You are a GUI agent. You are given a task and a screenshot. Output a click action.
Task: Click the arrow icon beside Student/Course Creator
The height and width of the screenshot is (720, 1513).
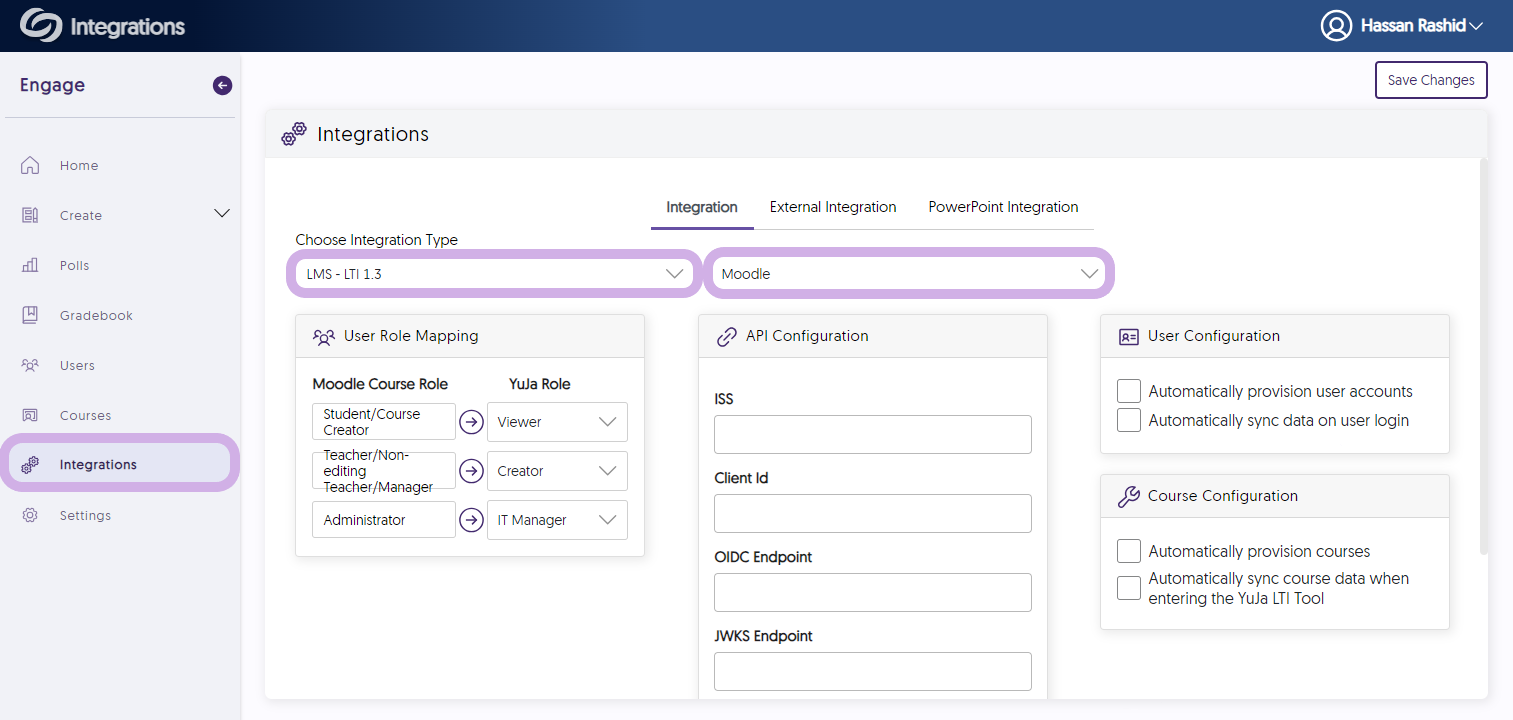point(471,422)
